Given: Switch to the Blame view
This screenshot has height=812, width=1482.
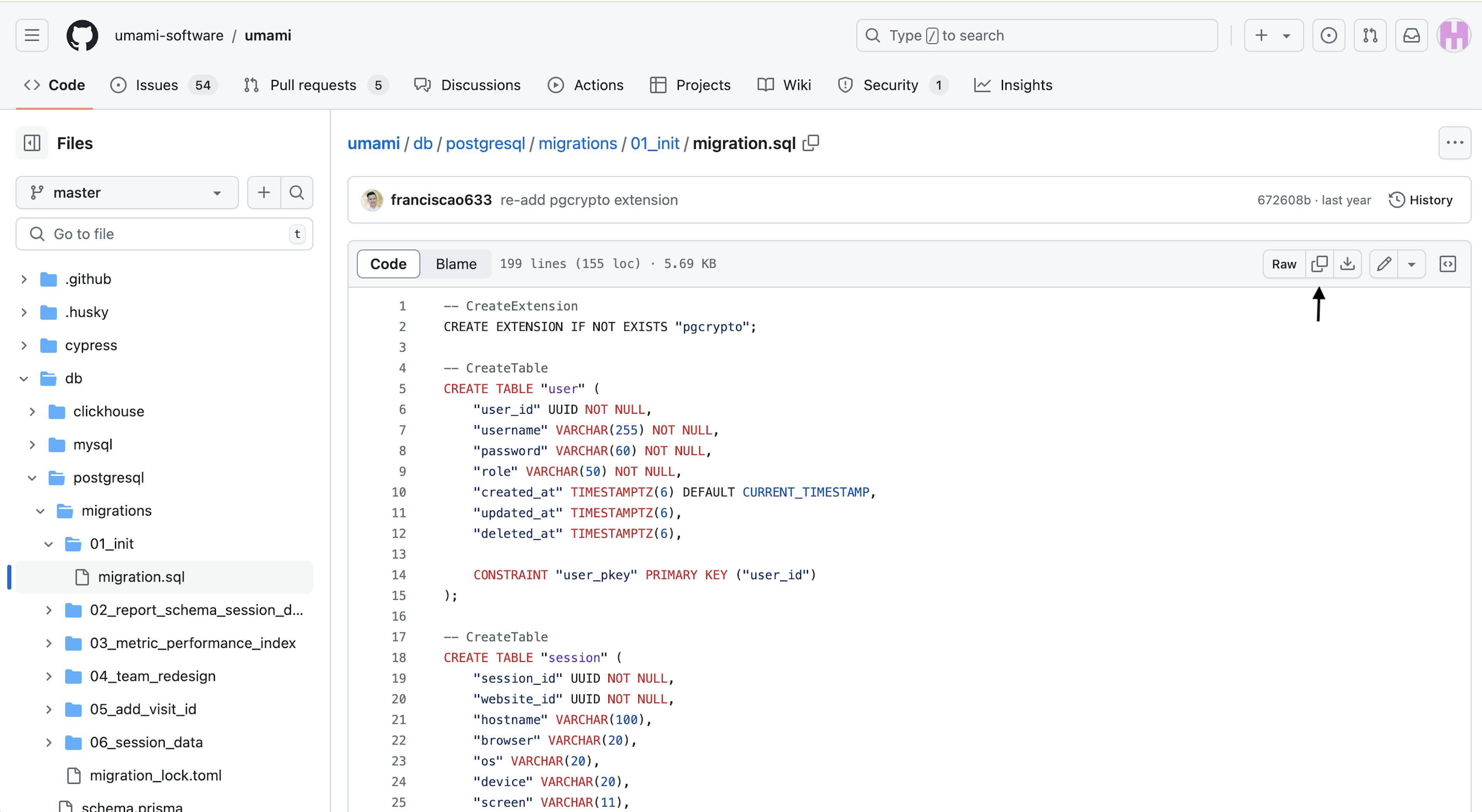Looking at the screenshot, I should pyautogui.click(x=456, y=264).
